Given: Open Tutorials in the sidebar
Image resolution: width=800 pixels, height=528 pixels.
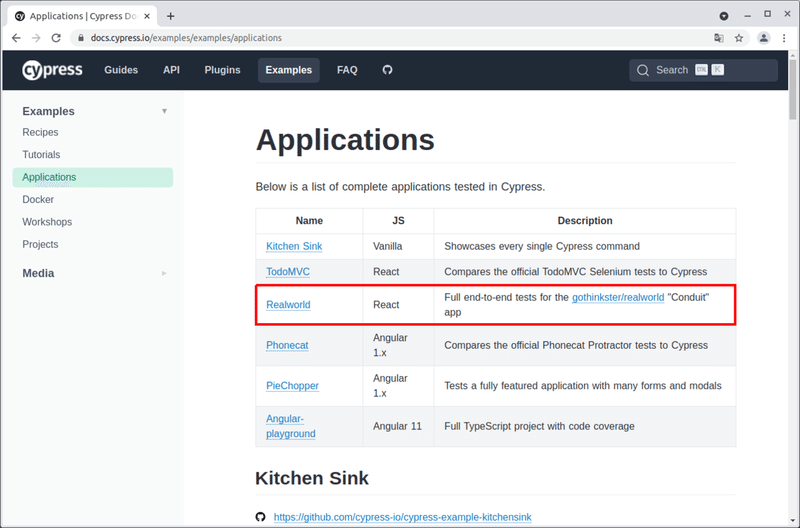Looking at the screenshot, I should pyautogui.click(x=41, y=155).
